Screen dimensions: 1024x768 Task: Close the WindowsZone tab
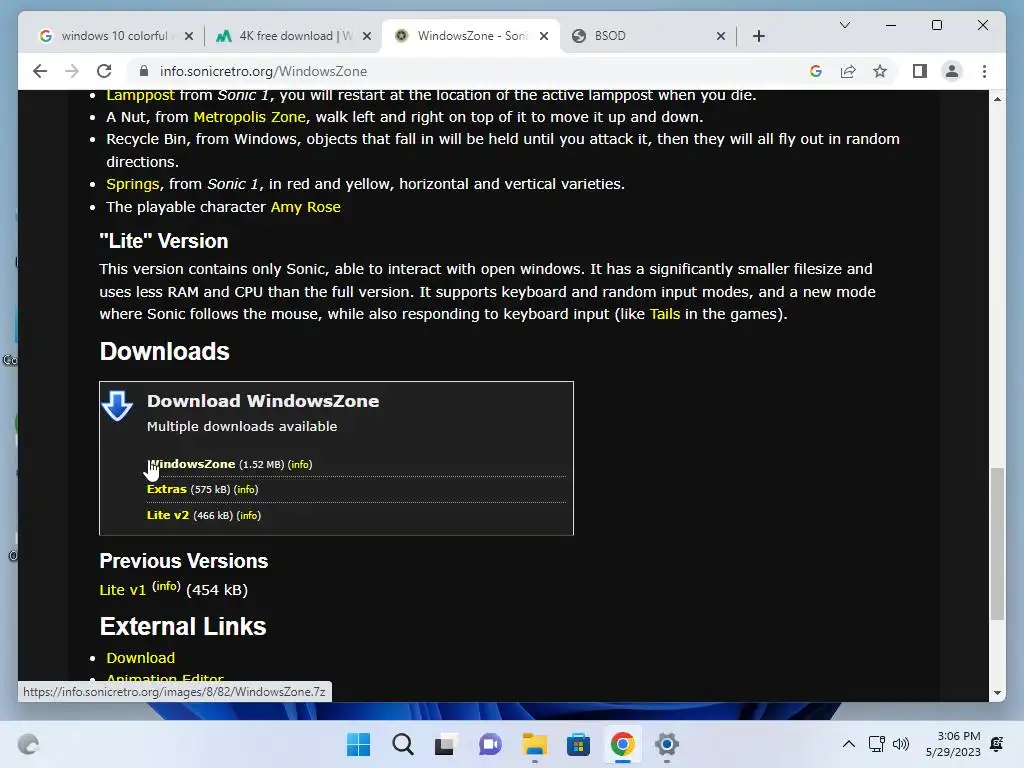coord(544,36)
